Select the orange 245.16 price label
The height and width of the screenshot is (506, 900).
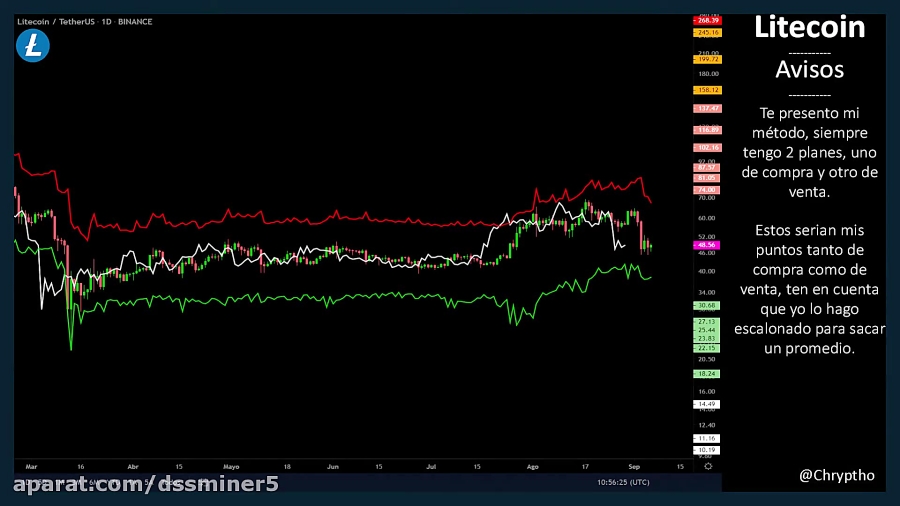pos(707,33)
